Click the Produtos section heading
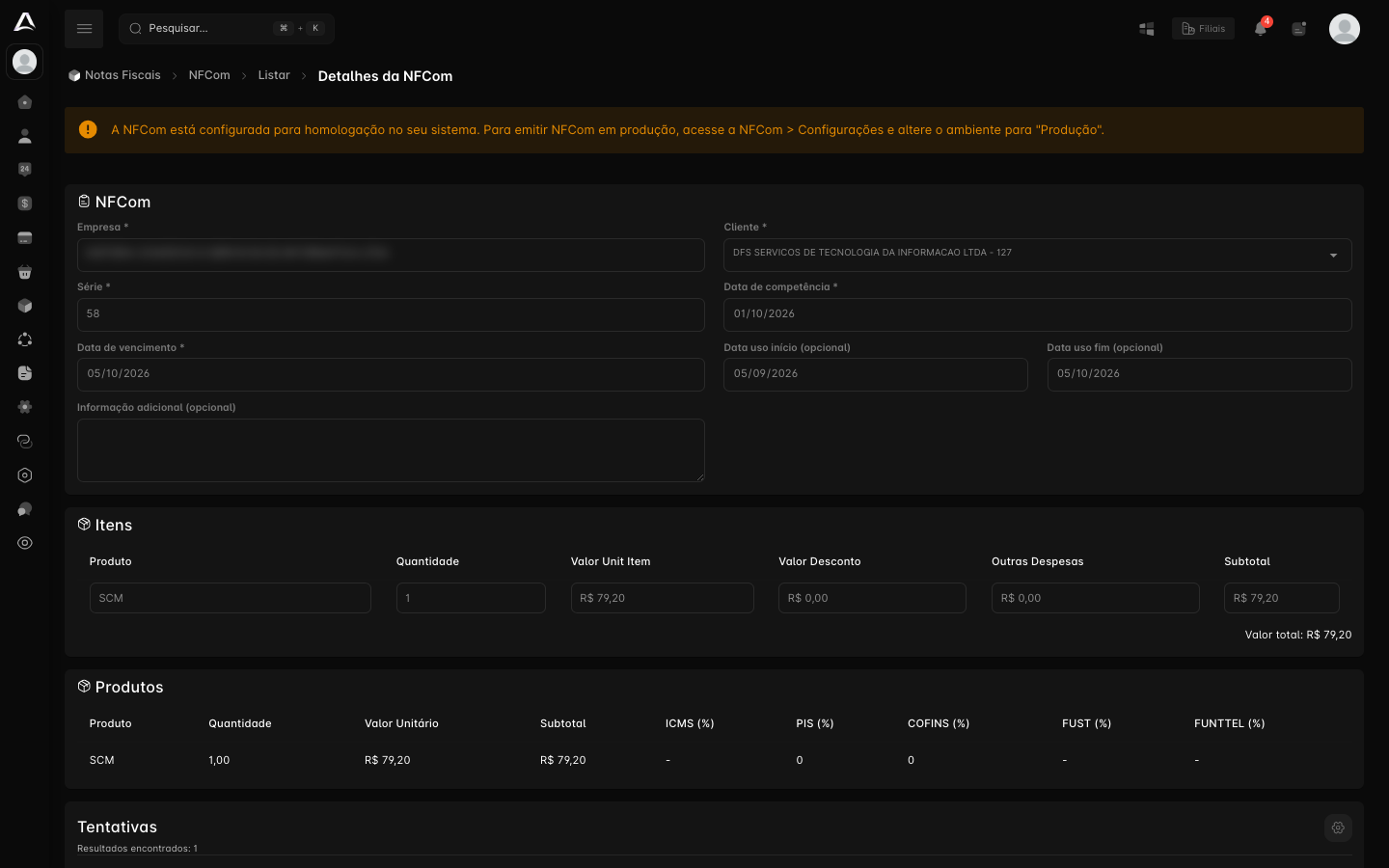Viewport: 1389px width, 868px height. (x=129, y=687)
